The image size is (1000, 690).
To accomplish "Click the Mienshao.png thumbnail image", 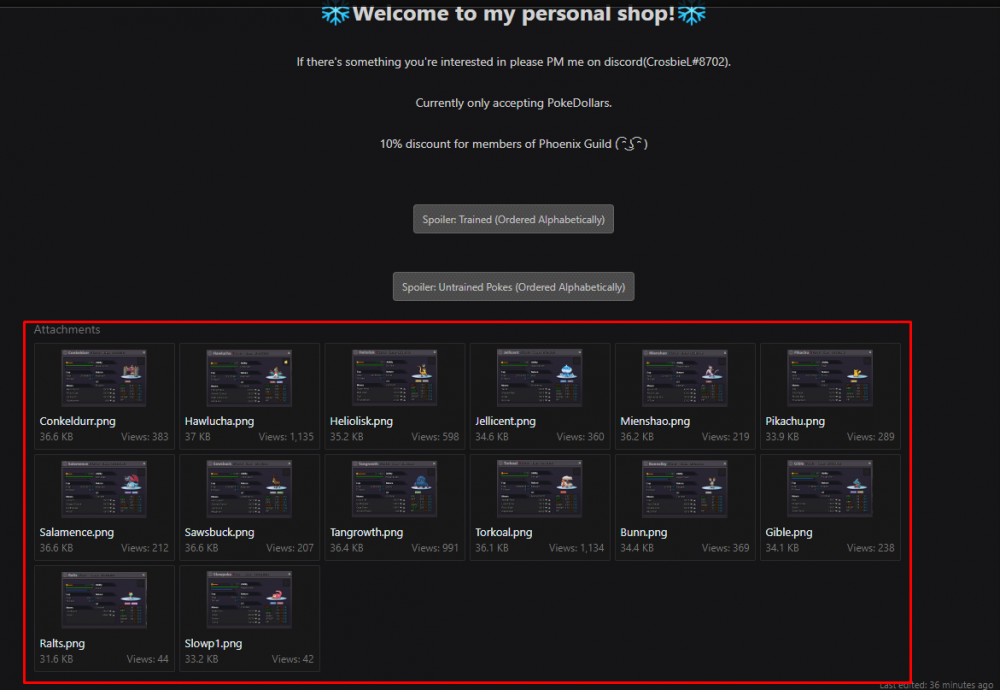I will [x=685, y=378].
